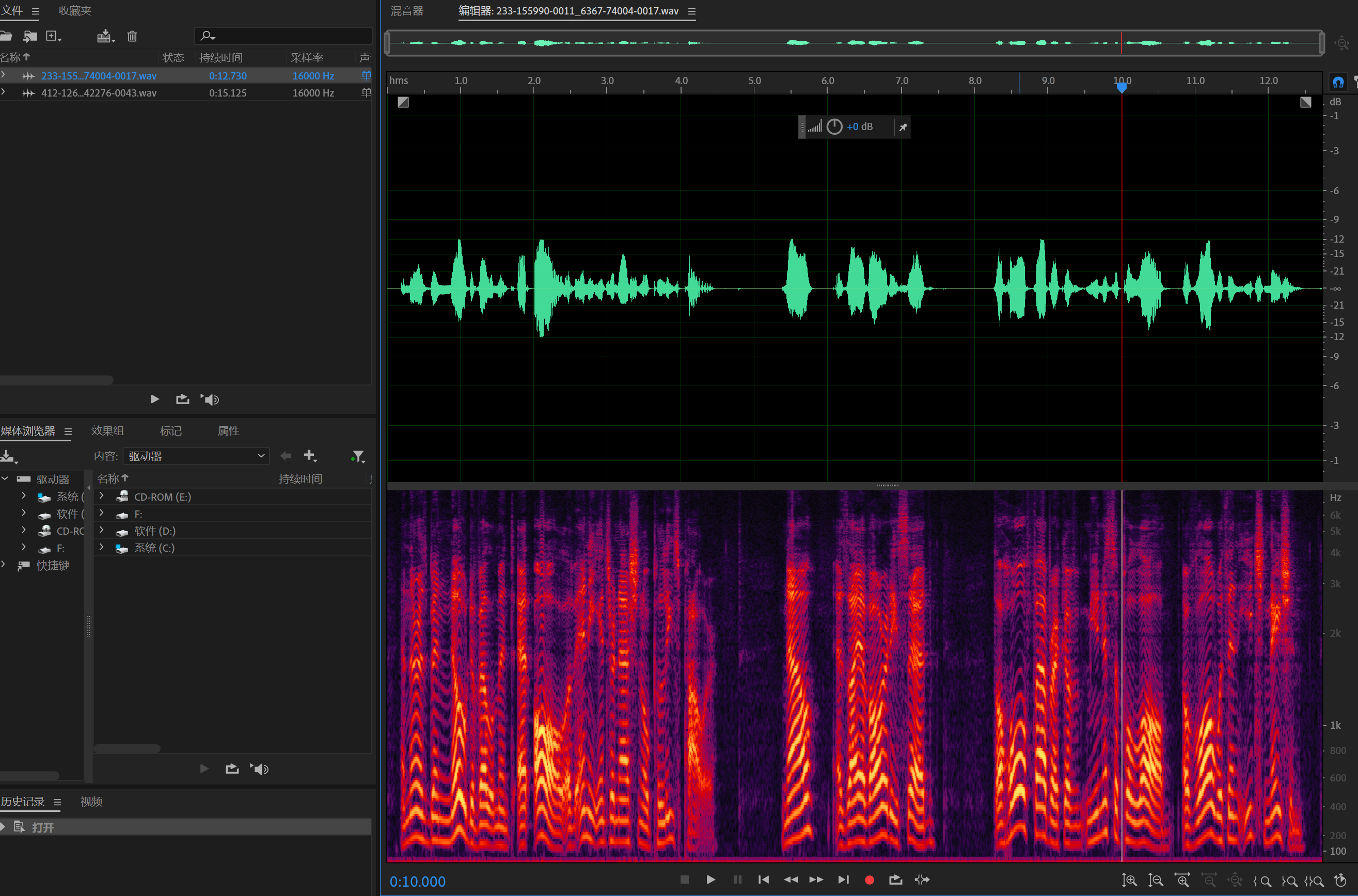Click the import file icon in files panel

[29, 37]
